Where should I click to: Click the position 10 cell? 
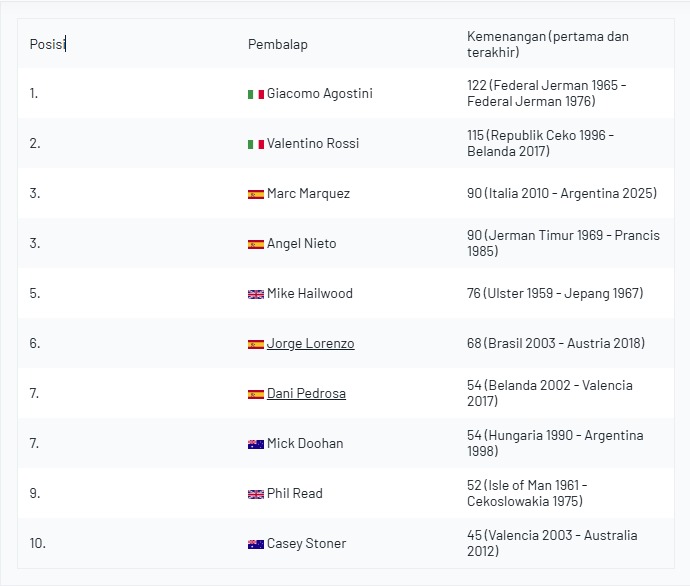click(x=38, y=543)
